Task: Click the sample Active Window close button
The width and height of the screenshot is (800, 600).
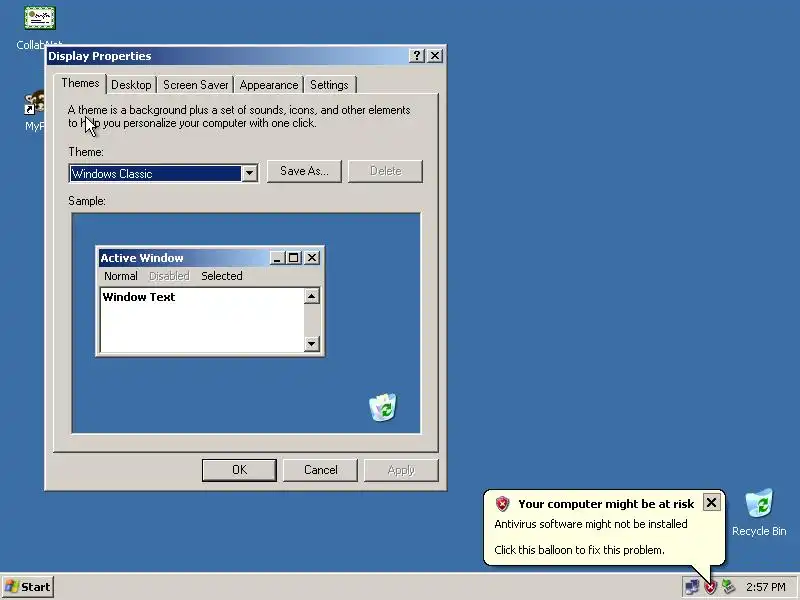Action: tap(312, 258)
